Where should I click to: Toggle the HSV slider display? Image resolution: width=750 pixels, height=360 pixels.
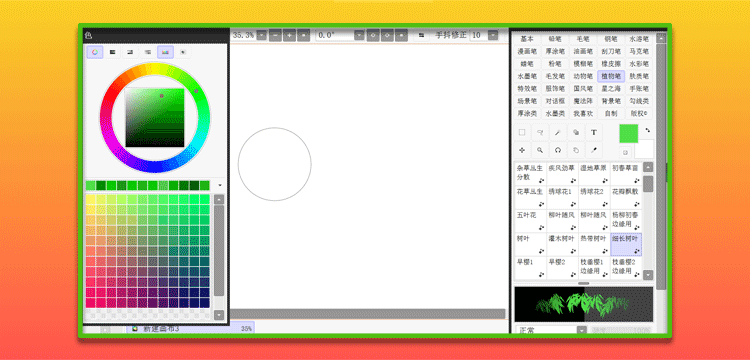point(130,52)
